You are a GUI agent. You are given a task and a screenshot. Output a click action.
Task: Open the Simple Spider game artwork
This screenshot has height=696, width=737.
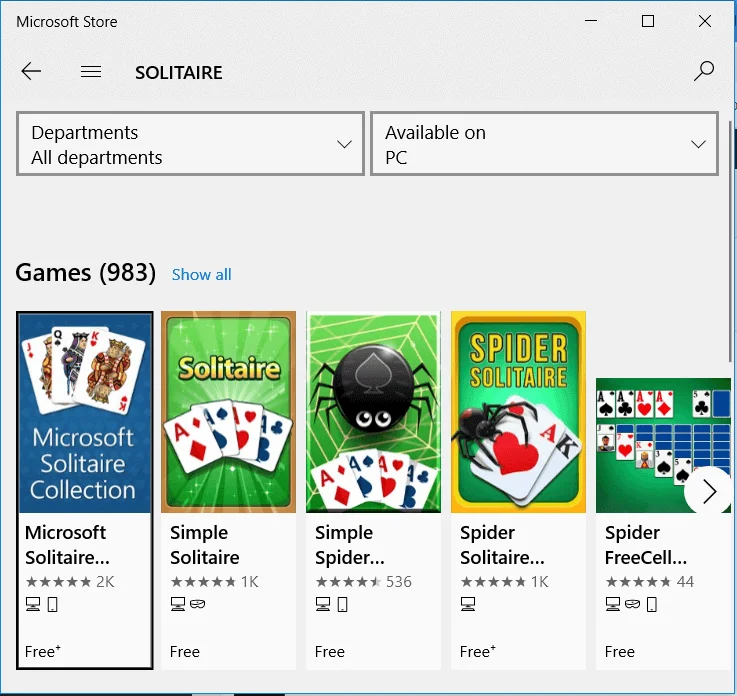pos(373,412)
